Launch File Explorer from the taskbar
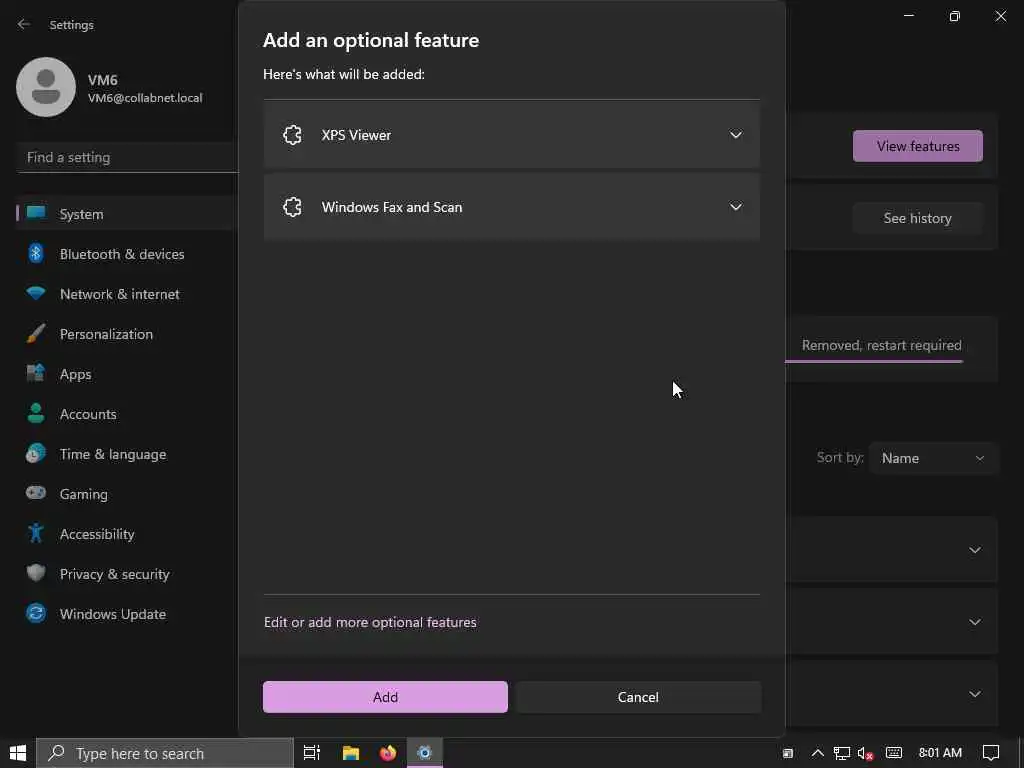The image size is (1024, 768). [x=351, y=753]
